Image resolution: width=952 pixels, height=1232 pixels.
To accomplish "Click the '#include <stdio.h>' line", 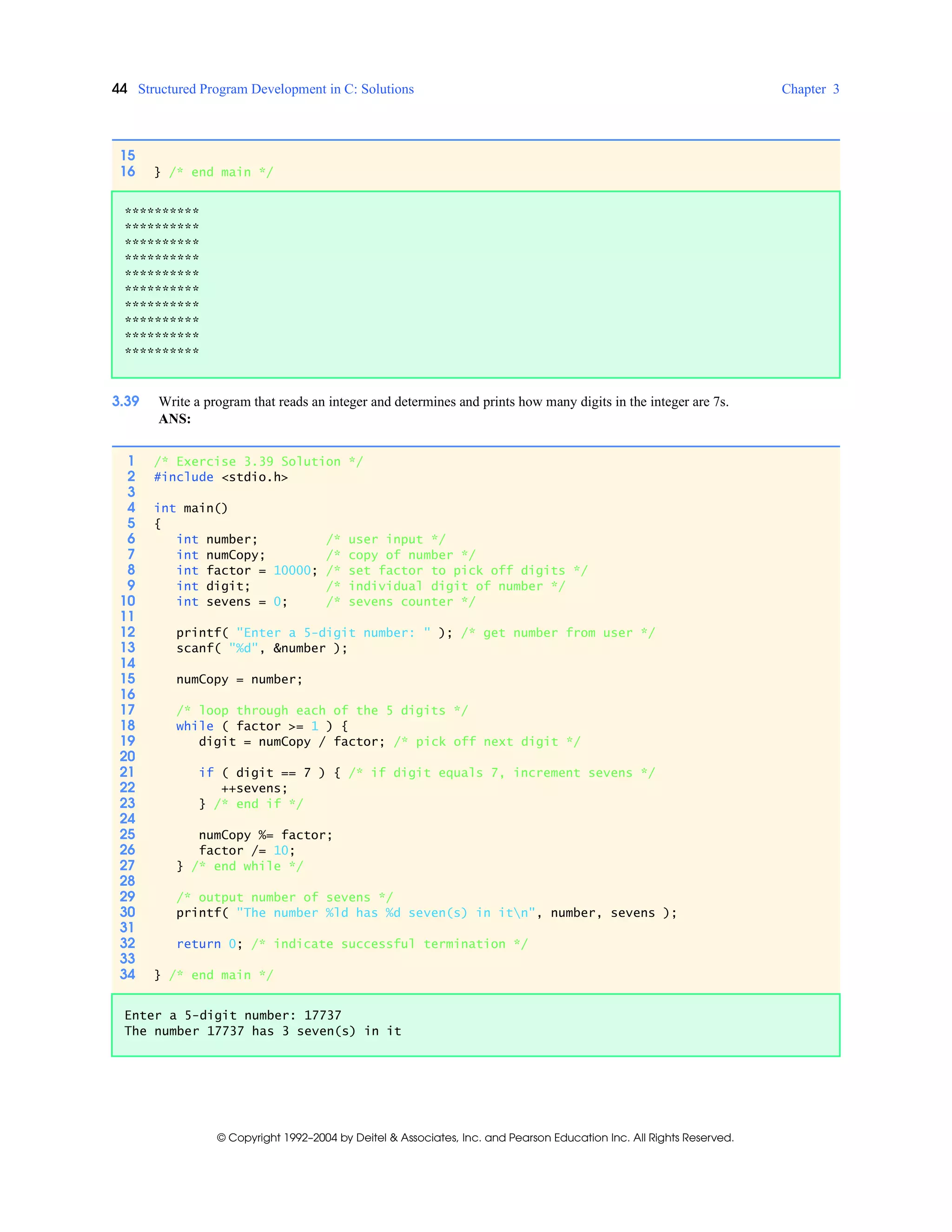I will point(221,477).
